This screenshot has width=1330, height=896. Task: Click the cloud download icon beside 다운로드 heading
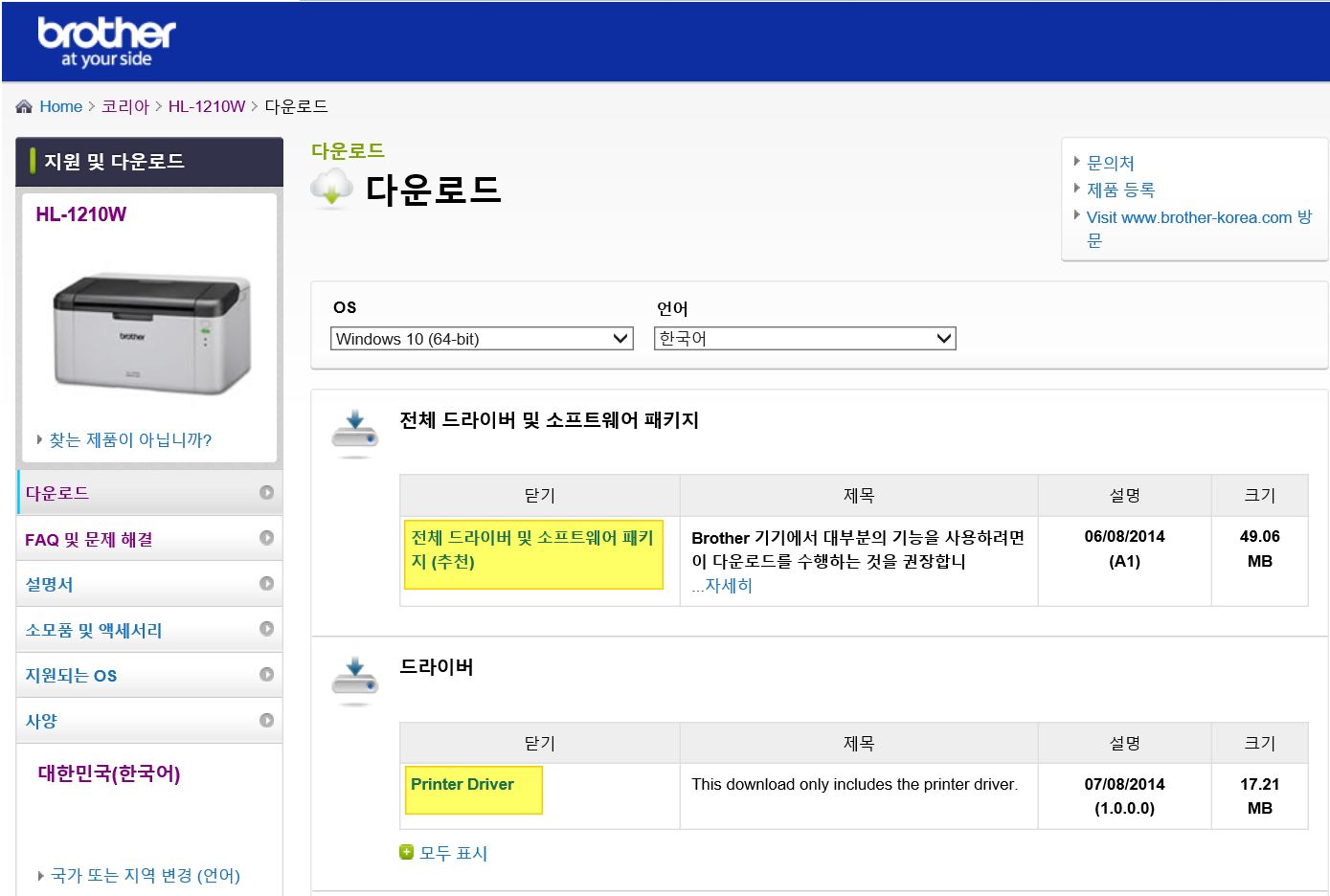tap(332, 188)
